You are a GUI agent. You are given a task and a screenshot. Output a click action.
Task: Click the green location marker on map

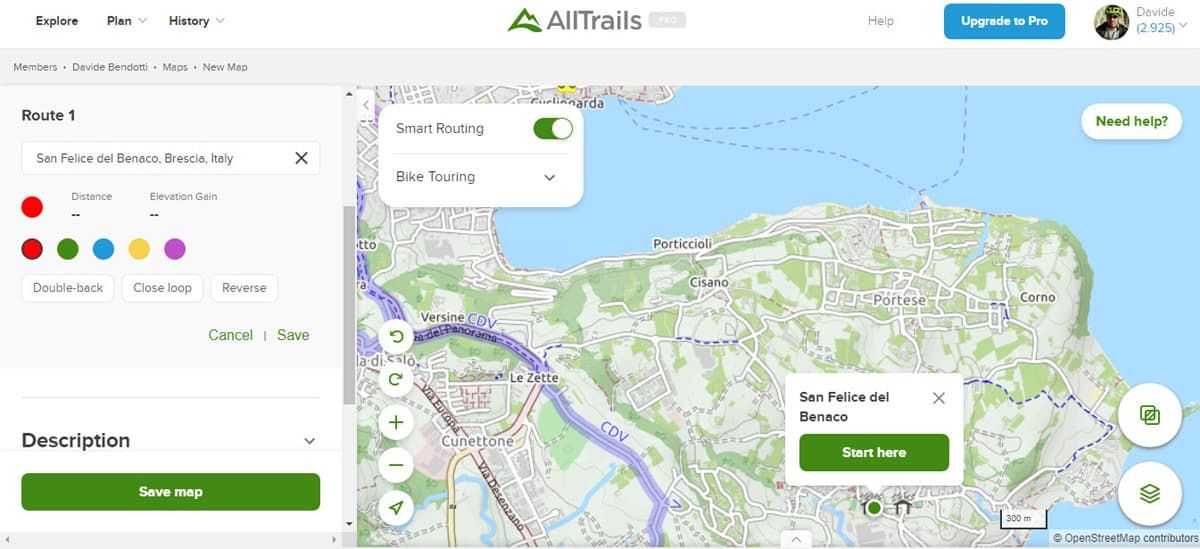pyautogui.click(x=874, y=508)
